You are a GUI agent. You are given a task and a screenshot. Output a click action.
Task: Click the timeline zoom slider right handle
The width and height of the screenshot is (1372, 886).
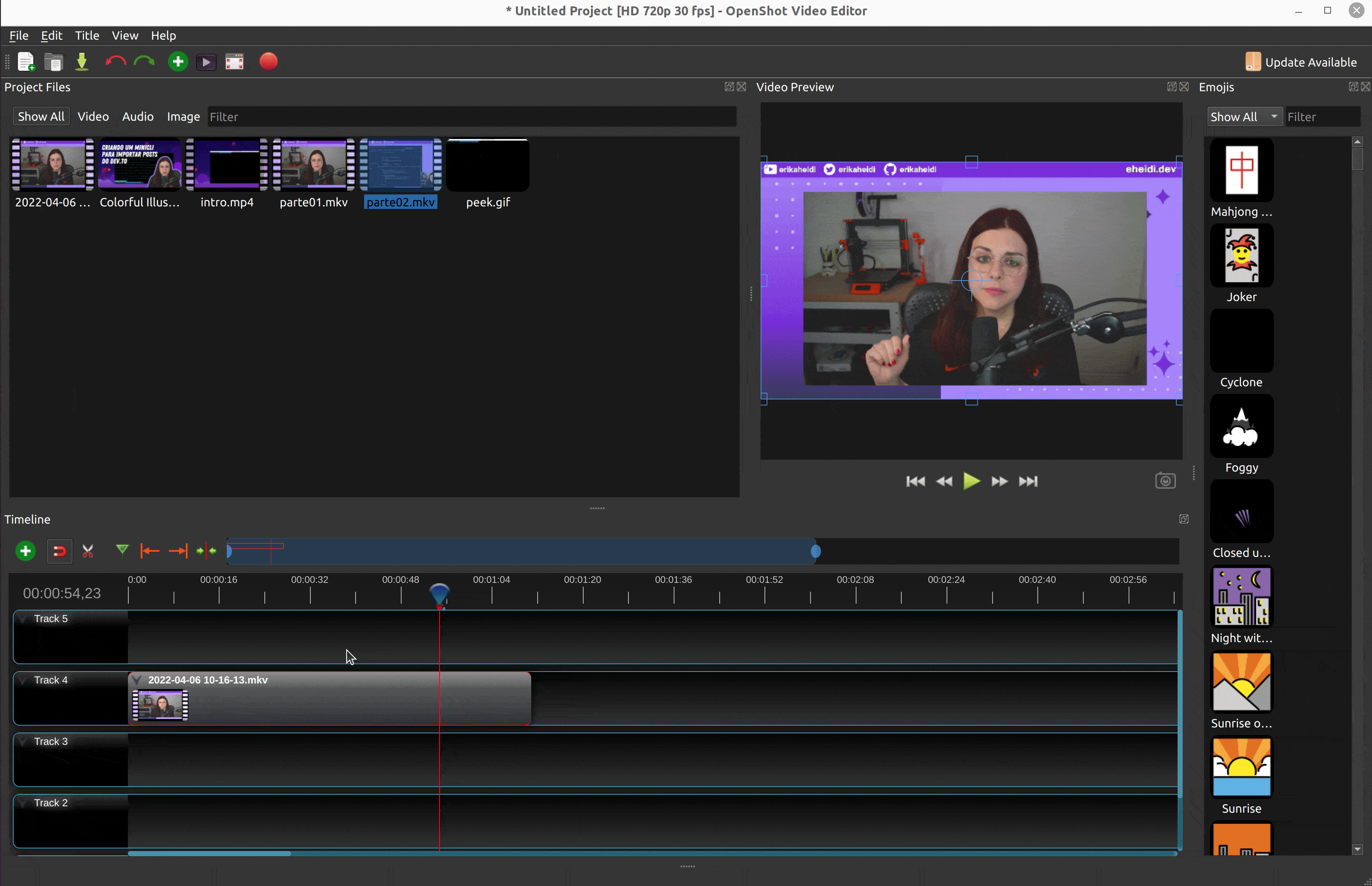[816, 552]
